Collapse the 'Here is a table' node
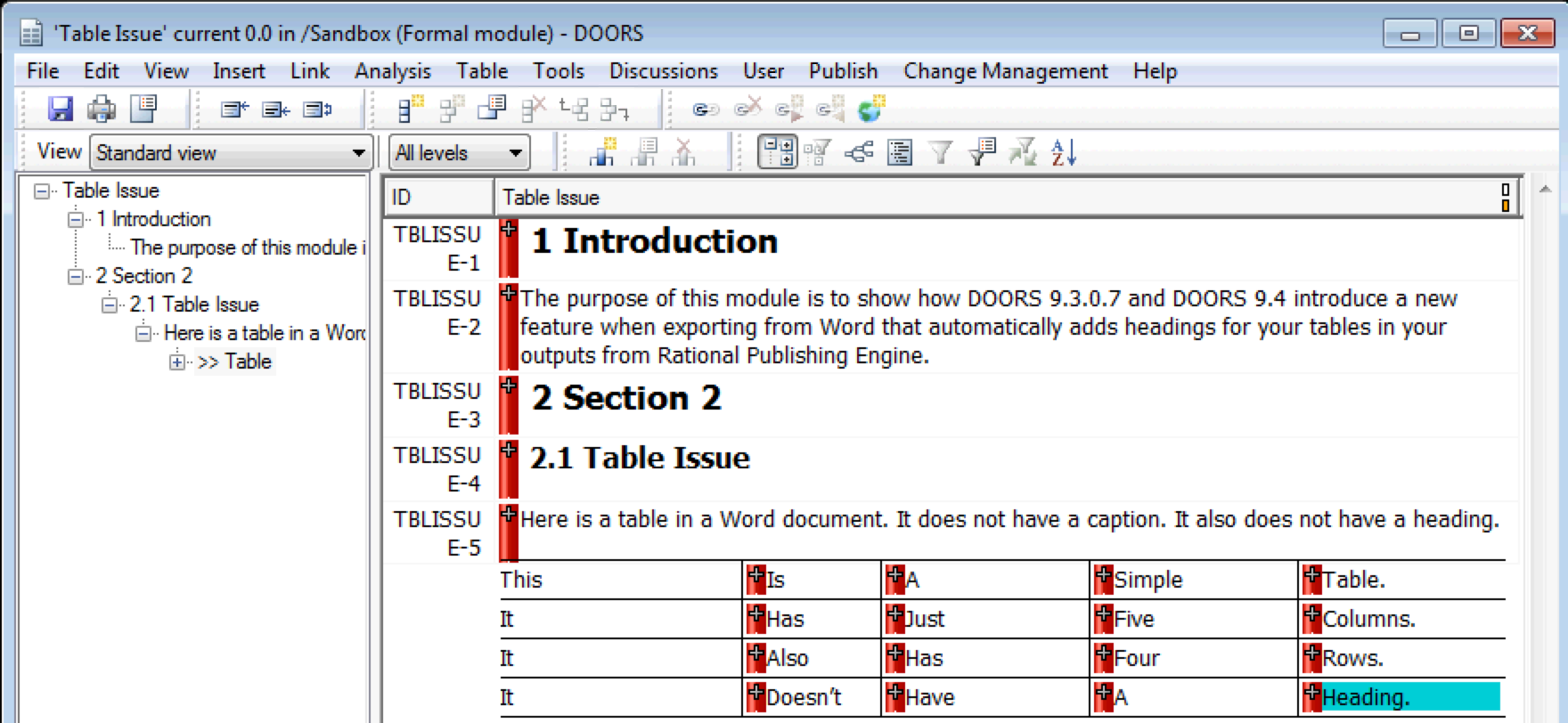The image size is (1568, 723). point(143,333)
